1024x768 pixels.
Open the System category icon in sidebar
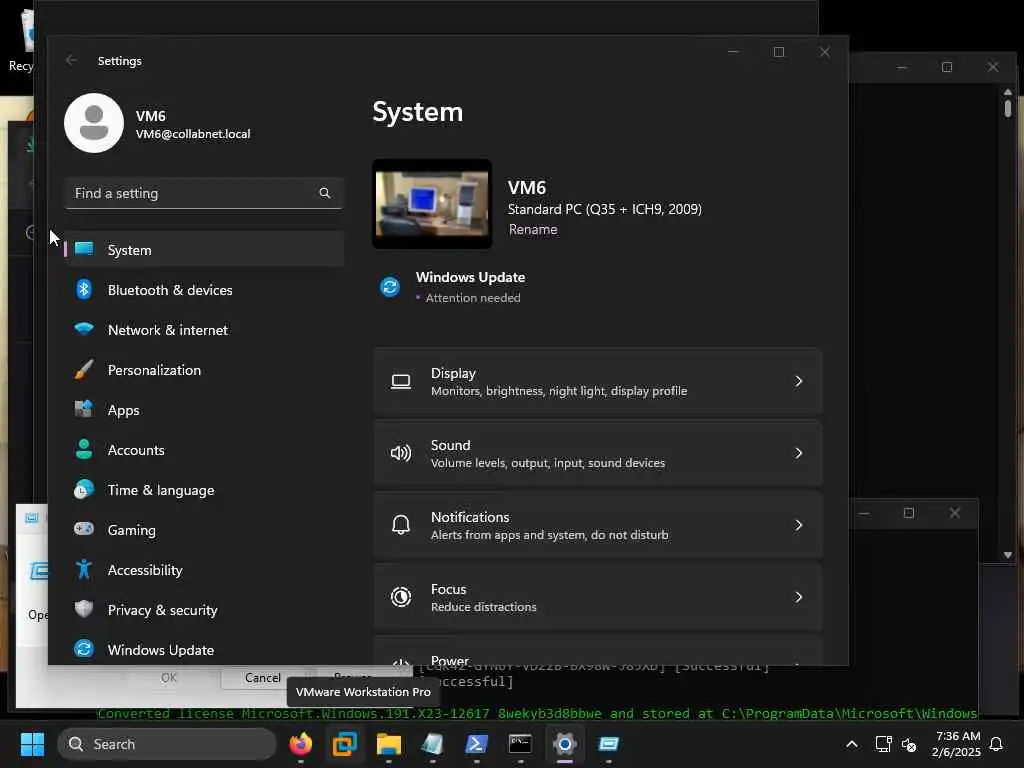tap(84, 249)
